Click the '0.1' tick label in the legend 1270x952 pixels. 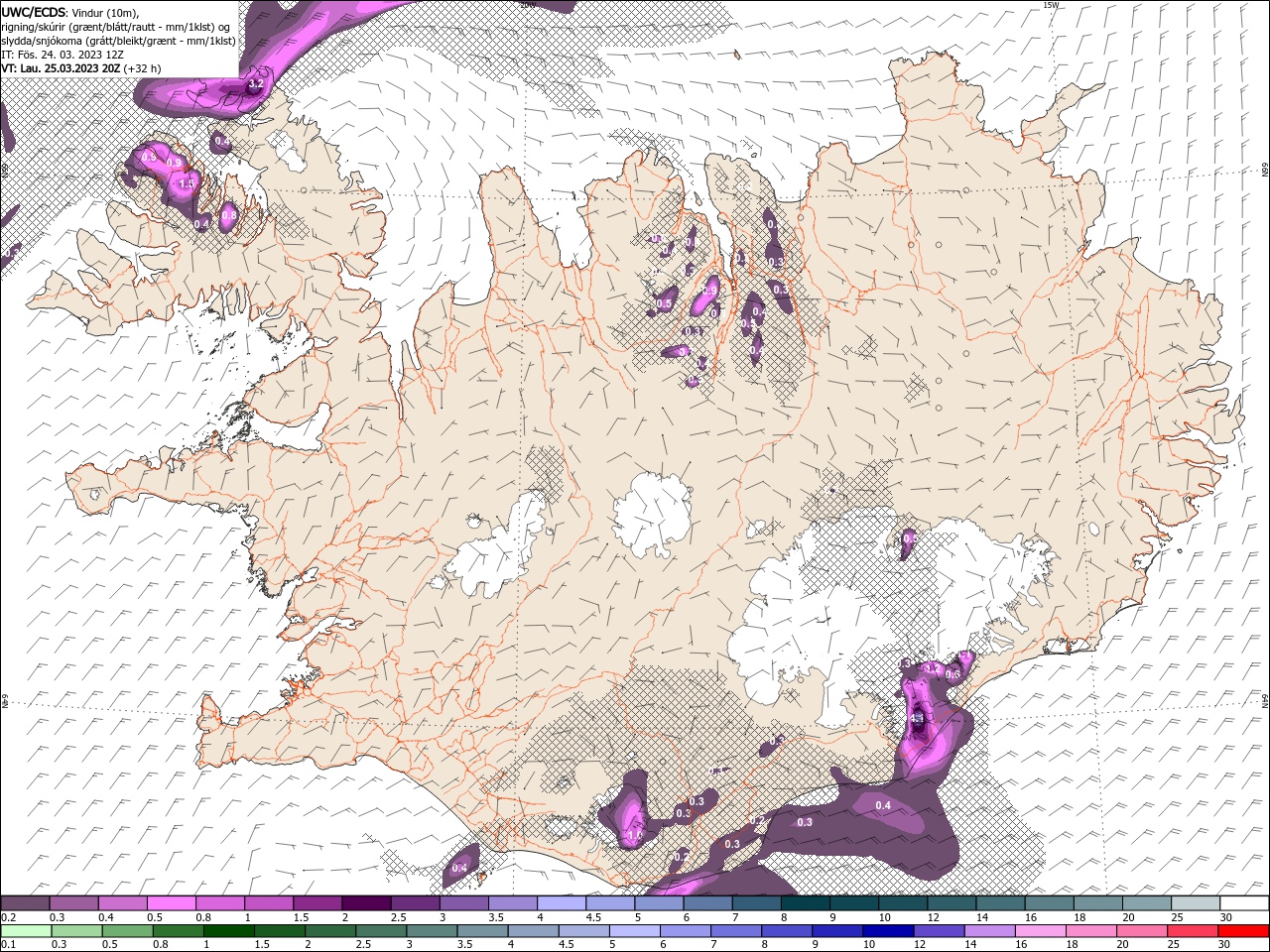9,945
